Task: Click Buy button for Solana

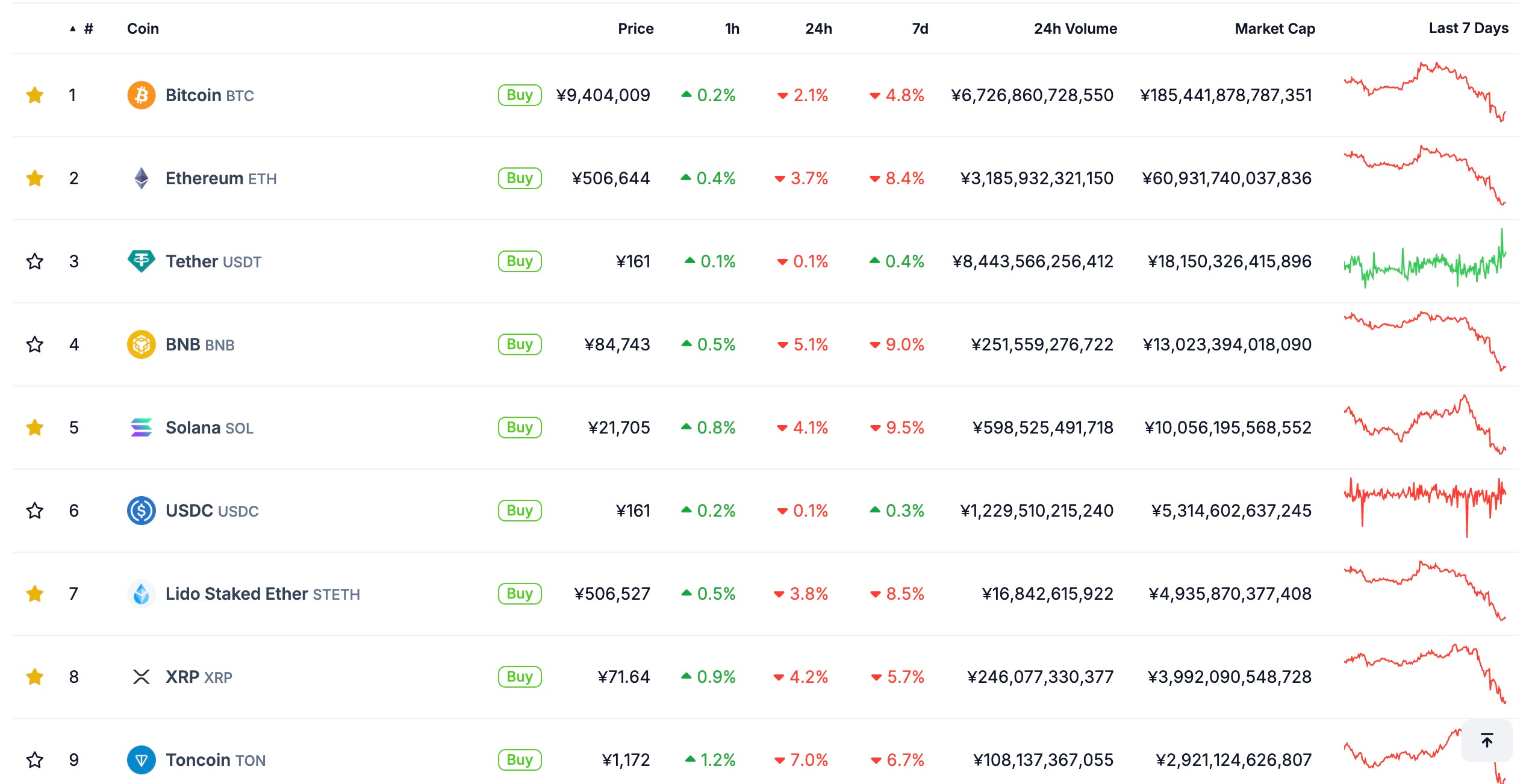Action: [520, 428]
